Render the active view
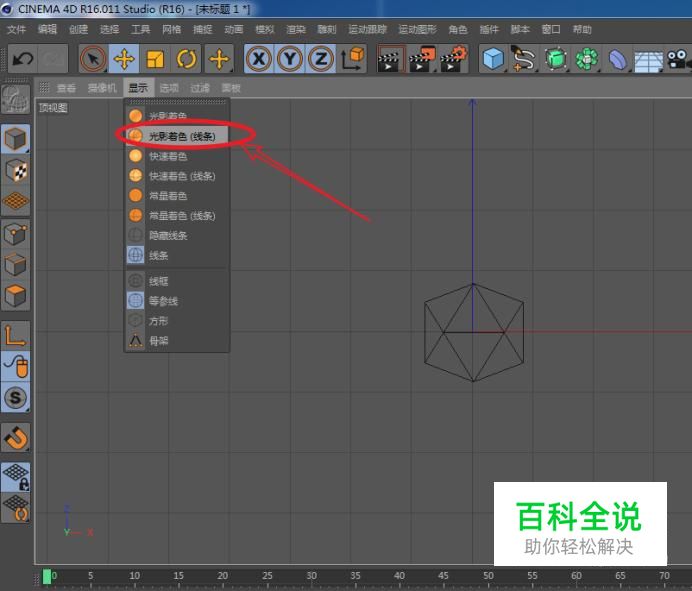The image size is (692, 591). pyautogui.click(x=390, y=58)
